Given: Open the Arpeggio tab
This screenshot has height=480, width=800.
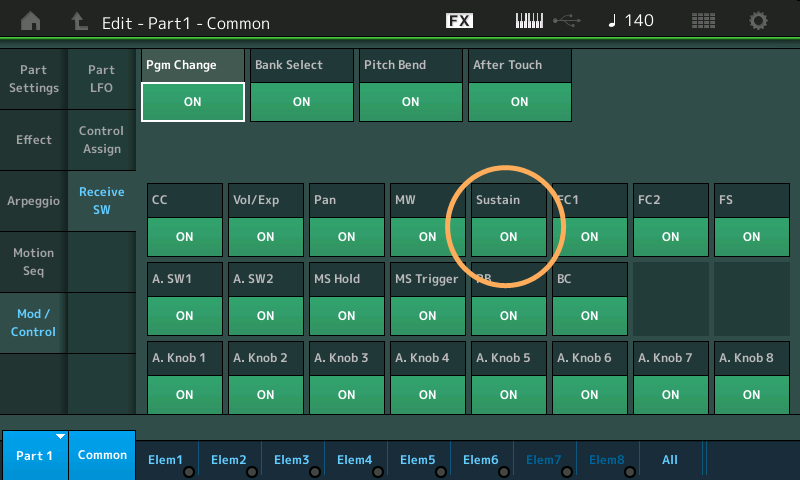Looking at the screenshot, I should click(34, 201).
